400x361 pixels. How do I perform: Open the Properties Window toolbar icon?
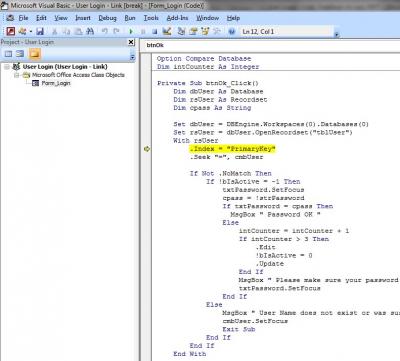click(193, 31)
